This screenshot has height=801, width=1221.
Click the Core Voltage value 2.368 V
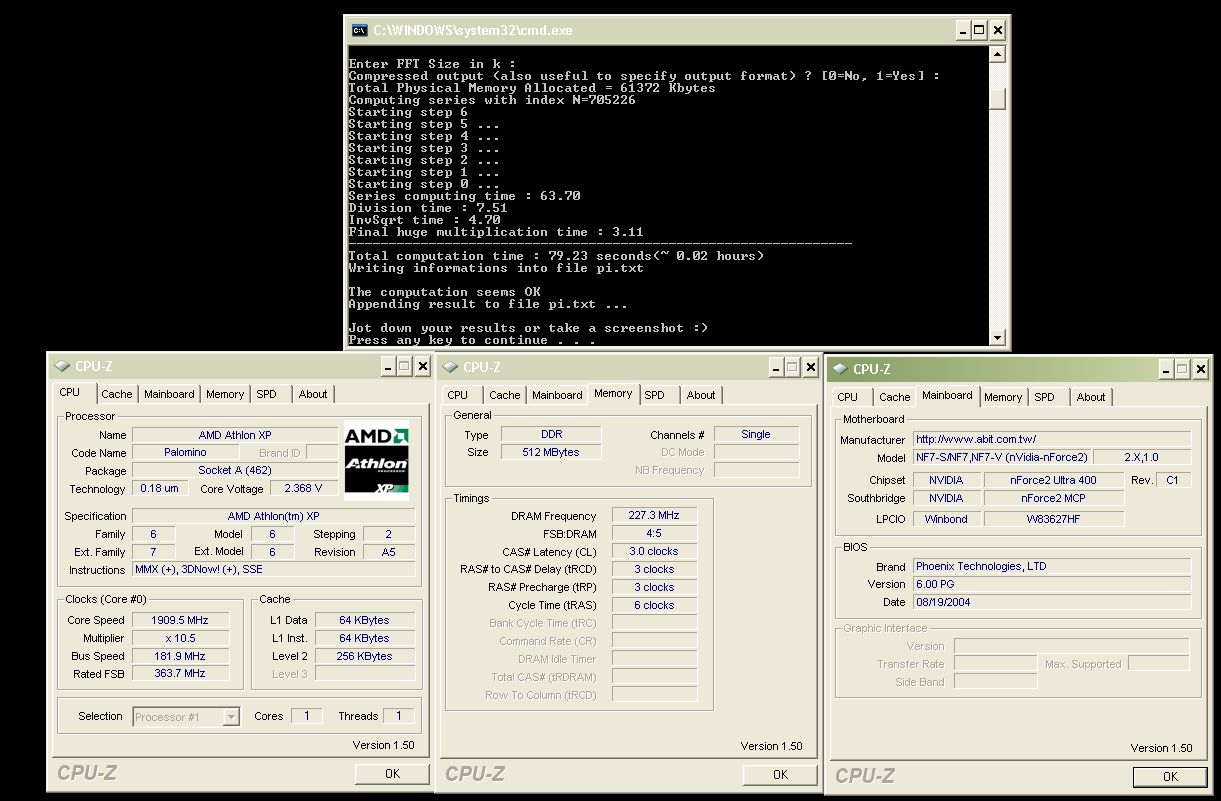click(304, 489)
